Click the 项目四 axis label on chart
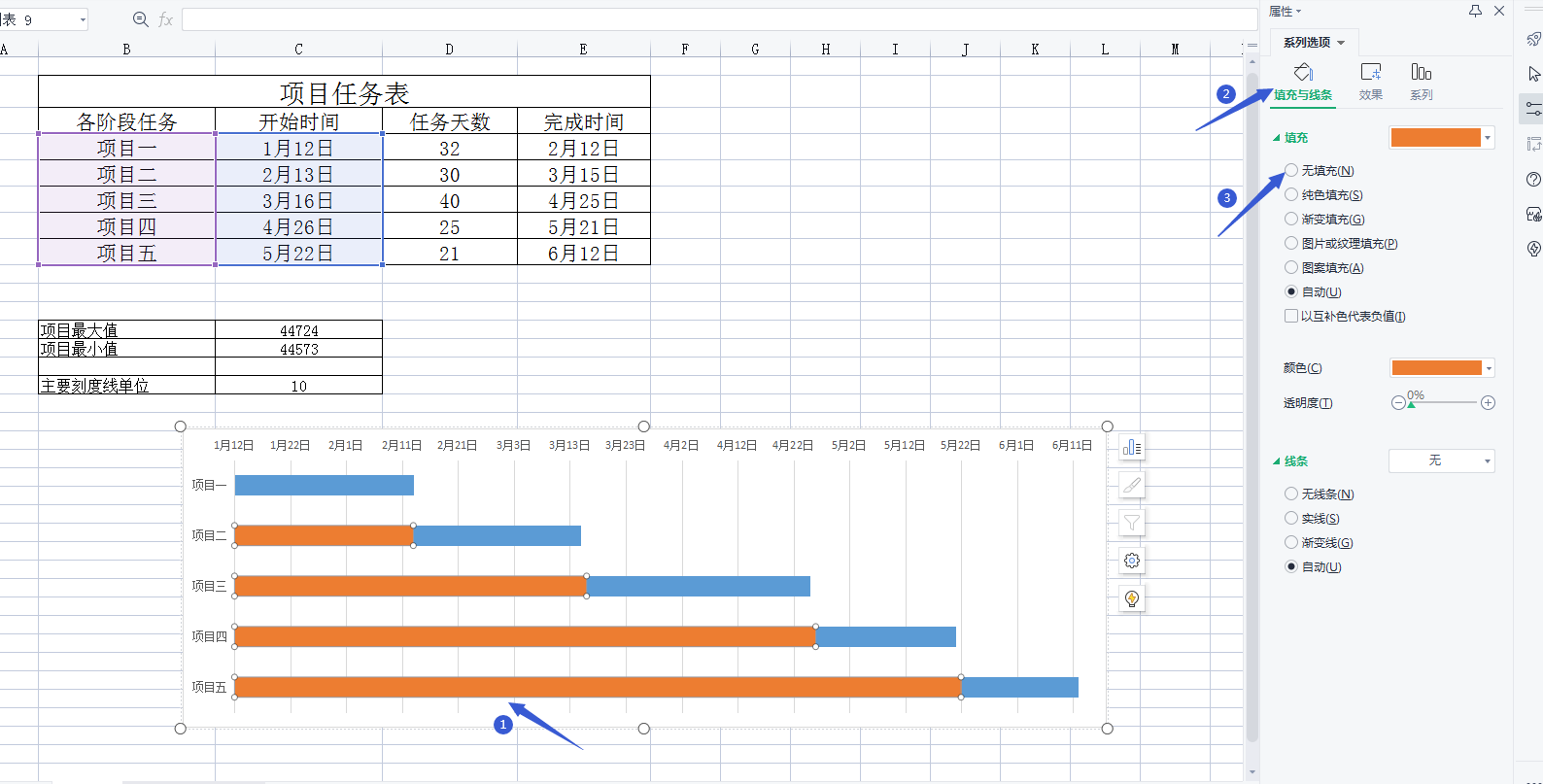The image size is (1543, 784). [209, 636]
